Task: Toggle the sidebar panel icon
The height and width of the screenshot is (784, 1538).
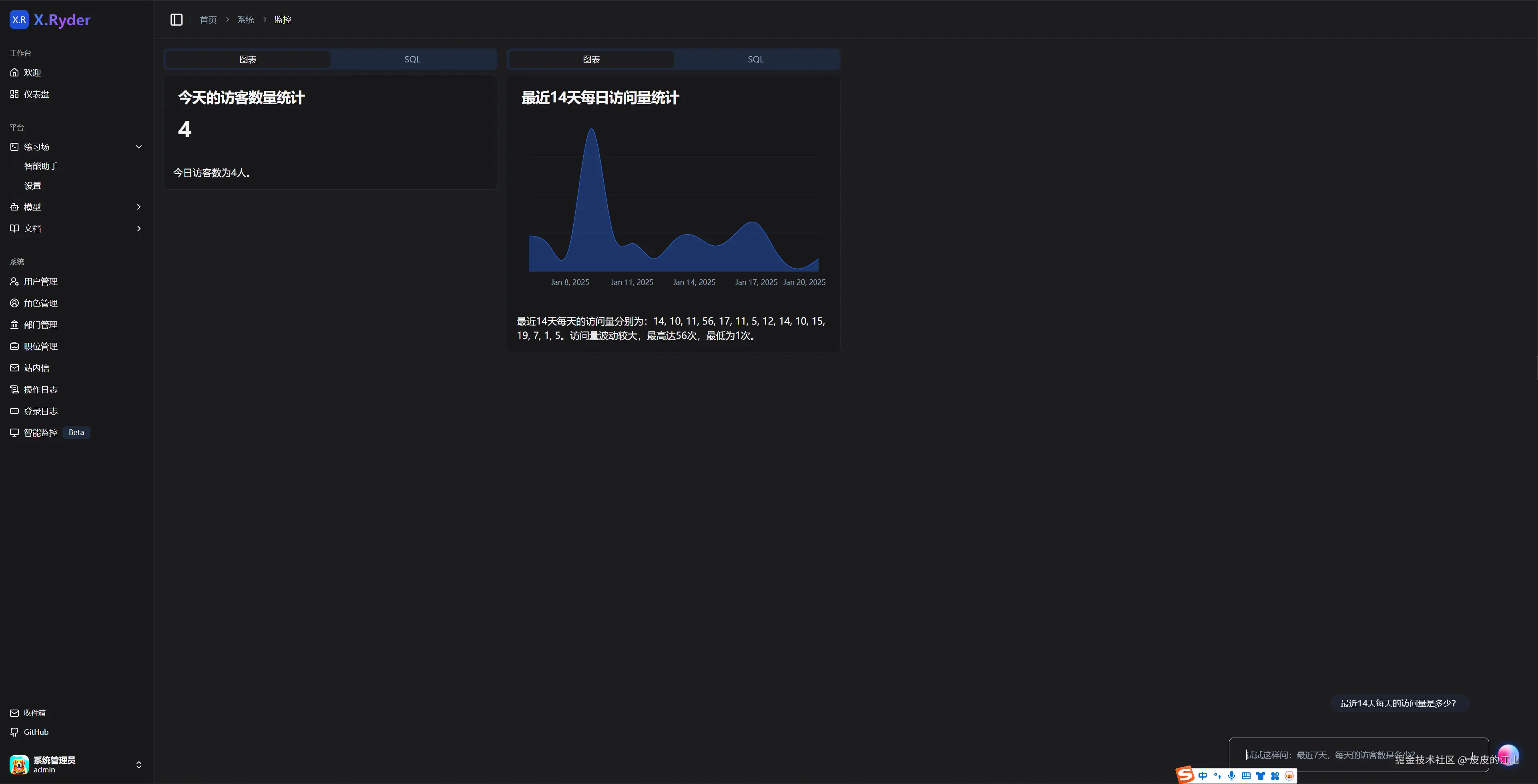Action: (x=176, y=20)
